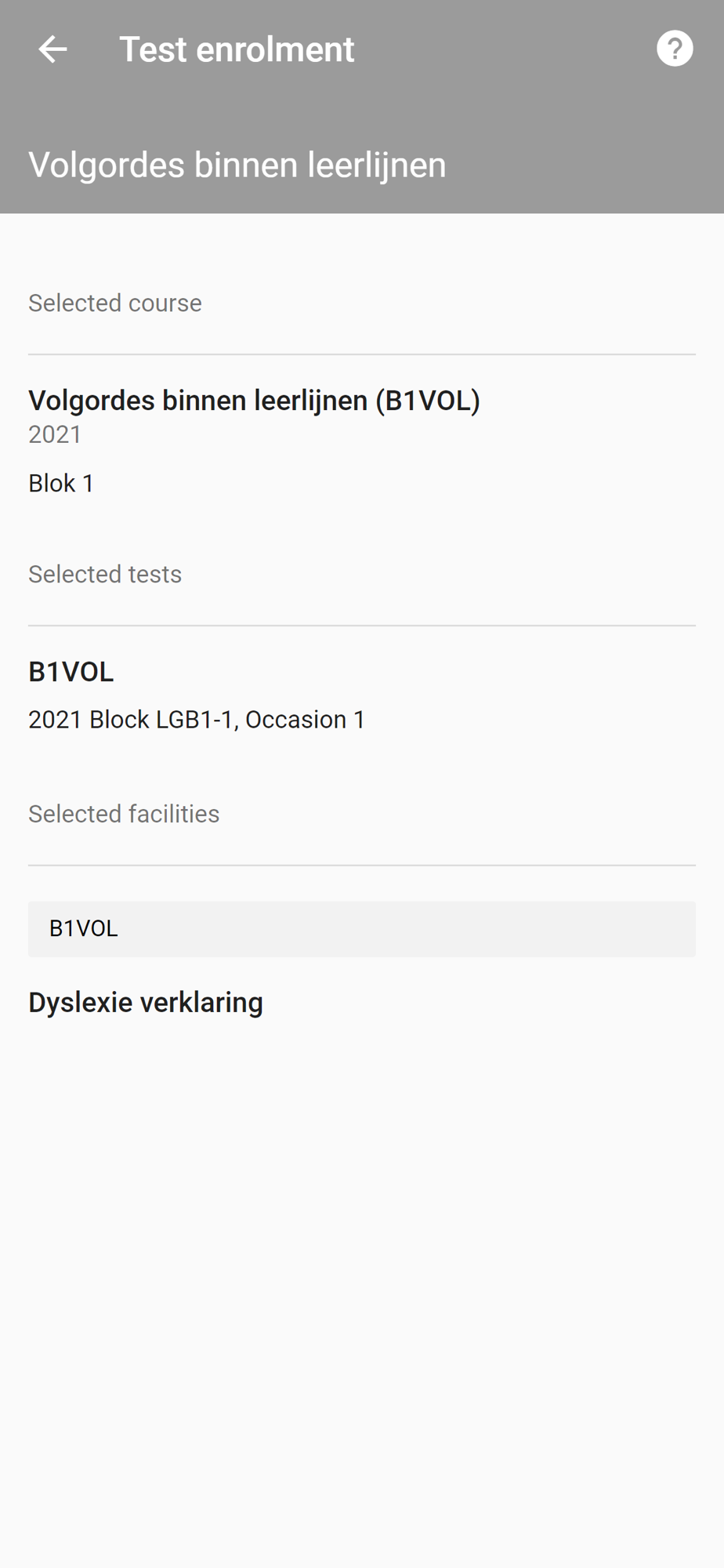
Task: Open the B1VOL test entry
Action: [x=71, y=672]
